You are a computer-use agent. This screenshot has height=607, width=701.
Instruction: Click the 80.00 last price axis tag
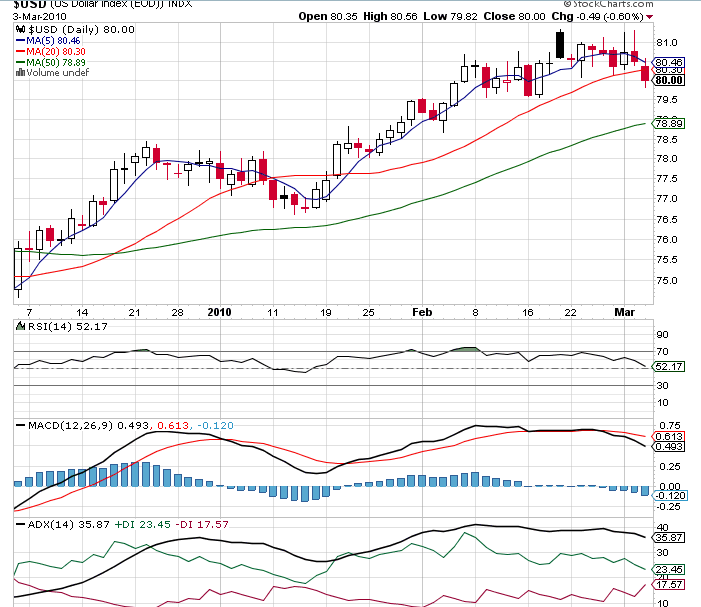pos(668,80)
